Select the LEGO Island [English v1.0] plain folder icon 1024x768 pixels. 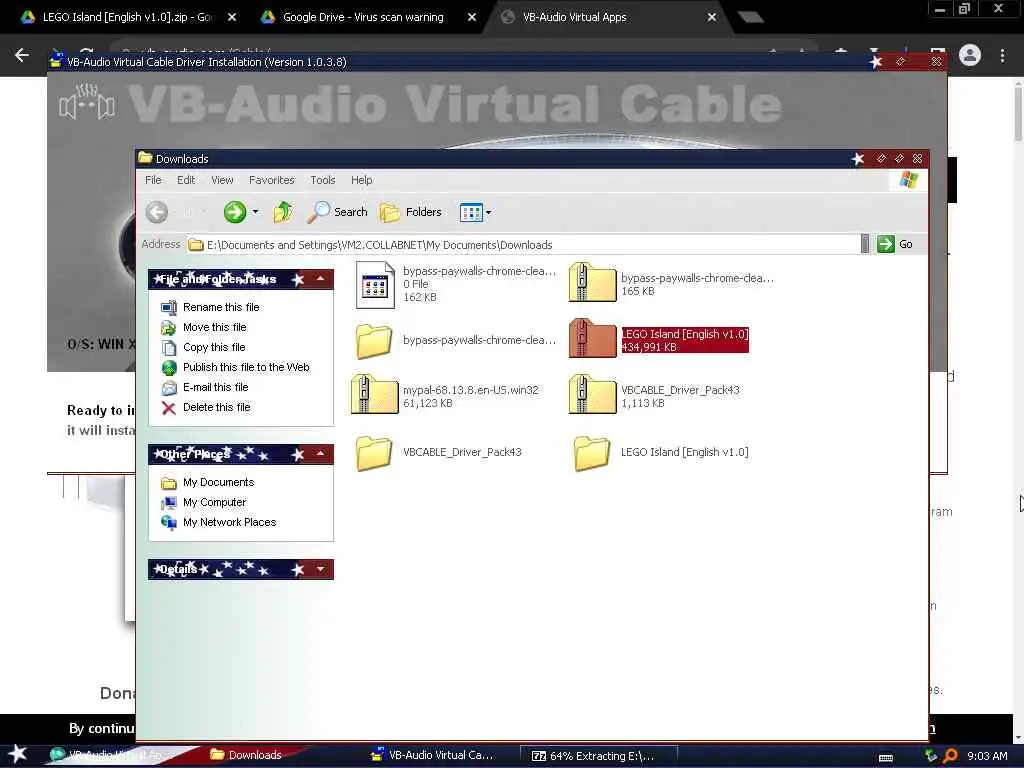(x=592, y=453)
